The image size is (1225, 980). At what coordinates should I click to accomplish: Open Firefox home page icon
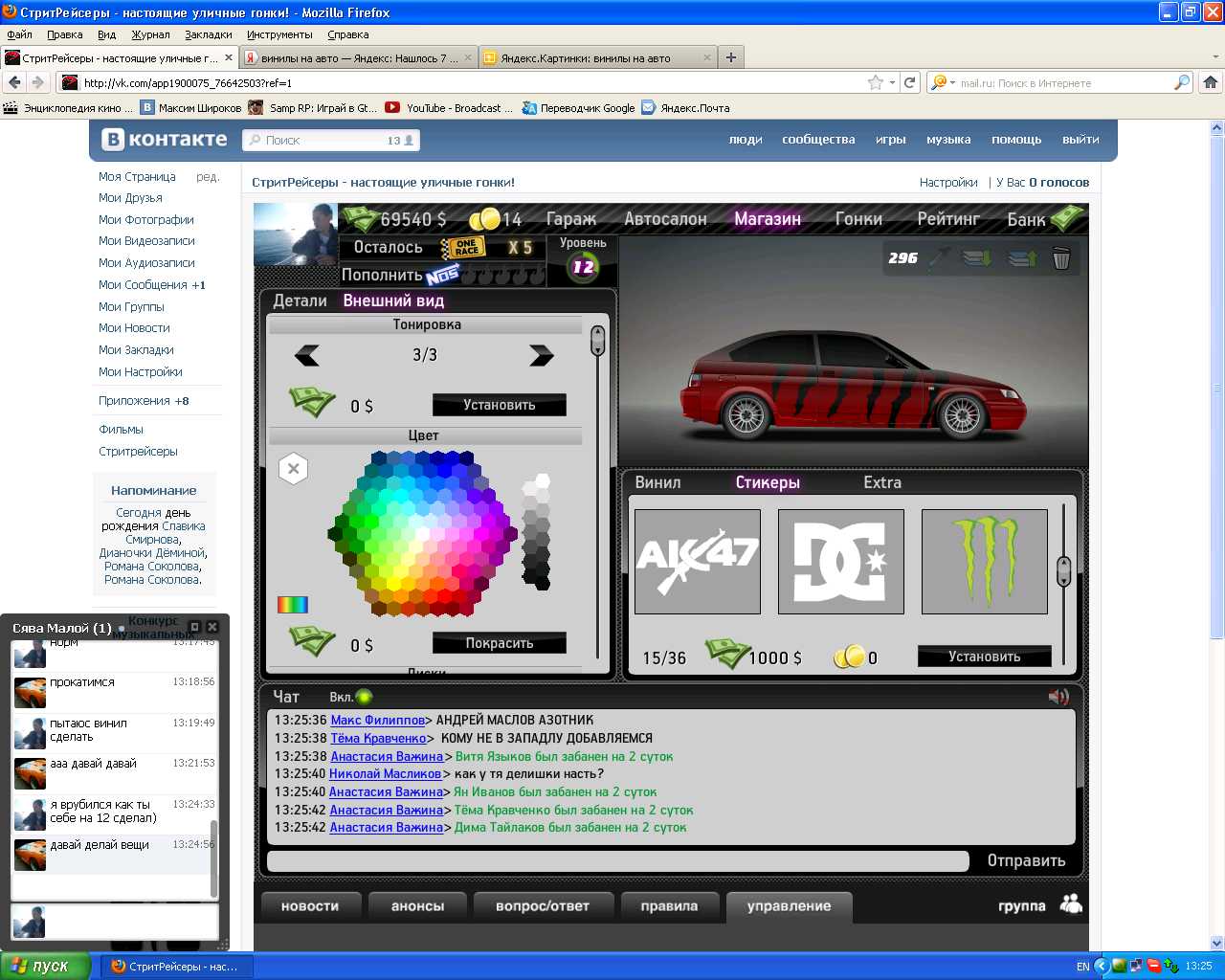click(1211, 82)
